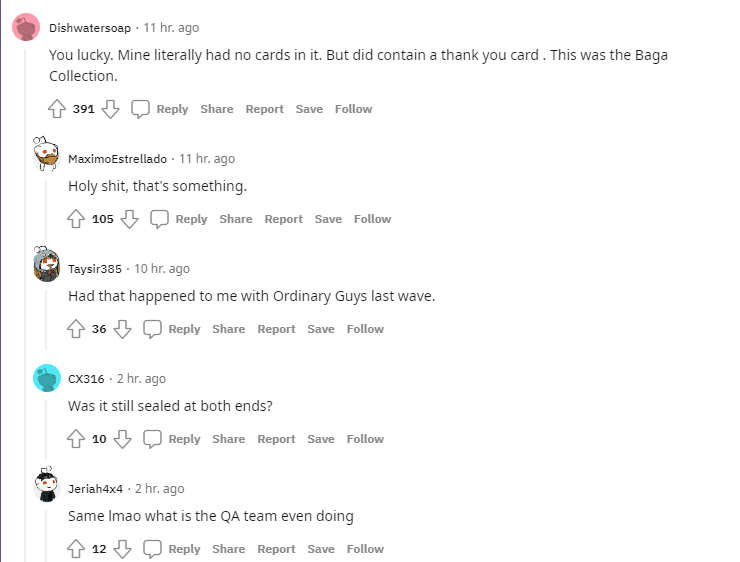Collapse thread using left vertical line
The image size is (740, 562).
pos(27,300)
